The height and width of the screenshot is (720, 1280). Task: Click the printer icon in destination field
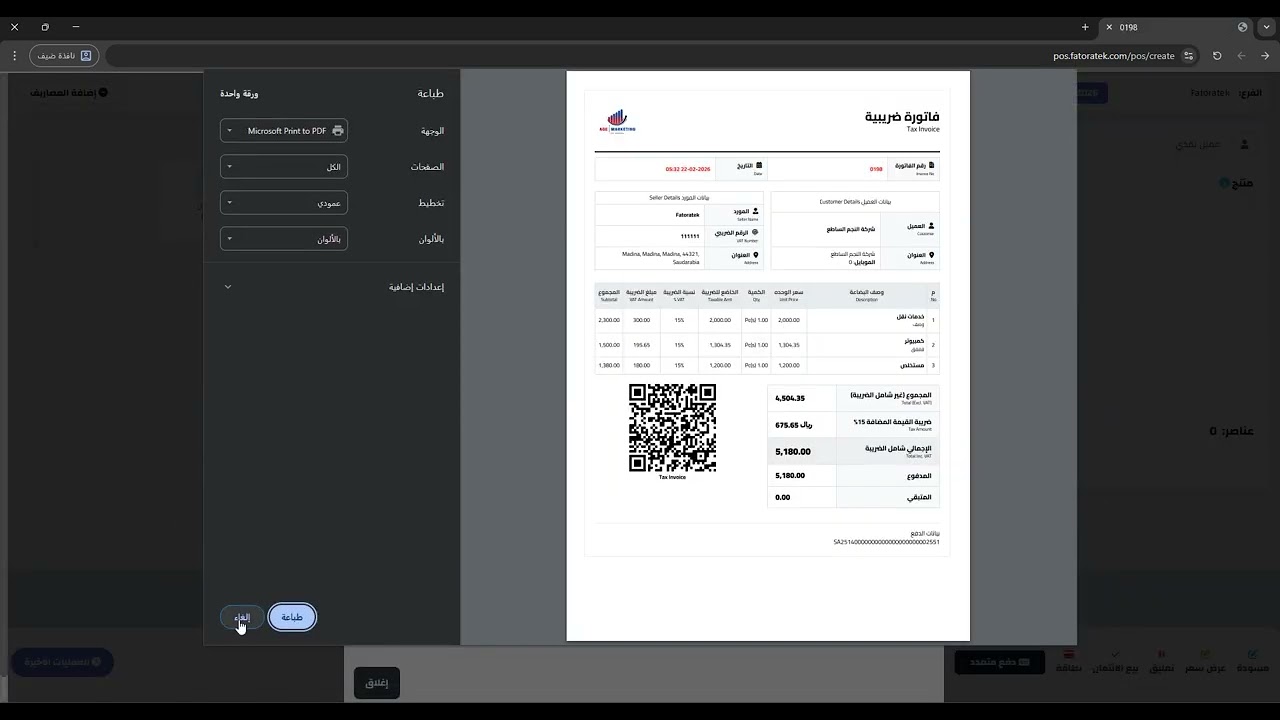pyautogui.click(x=338, y=131)
